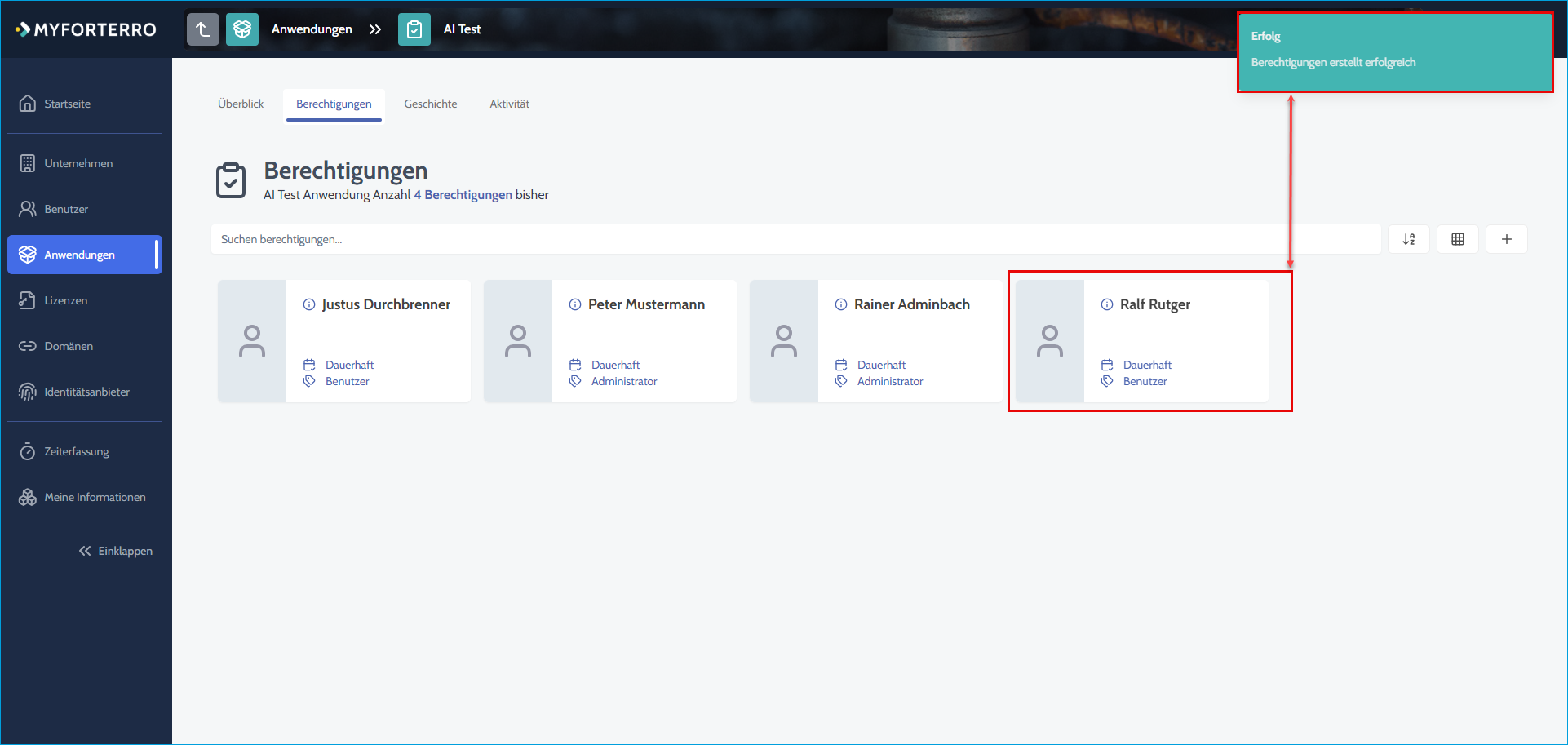Open Zeiterfassung in sidebar
Viewport: 1568px width, 745px height.
85,451
